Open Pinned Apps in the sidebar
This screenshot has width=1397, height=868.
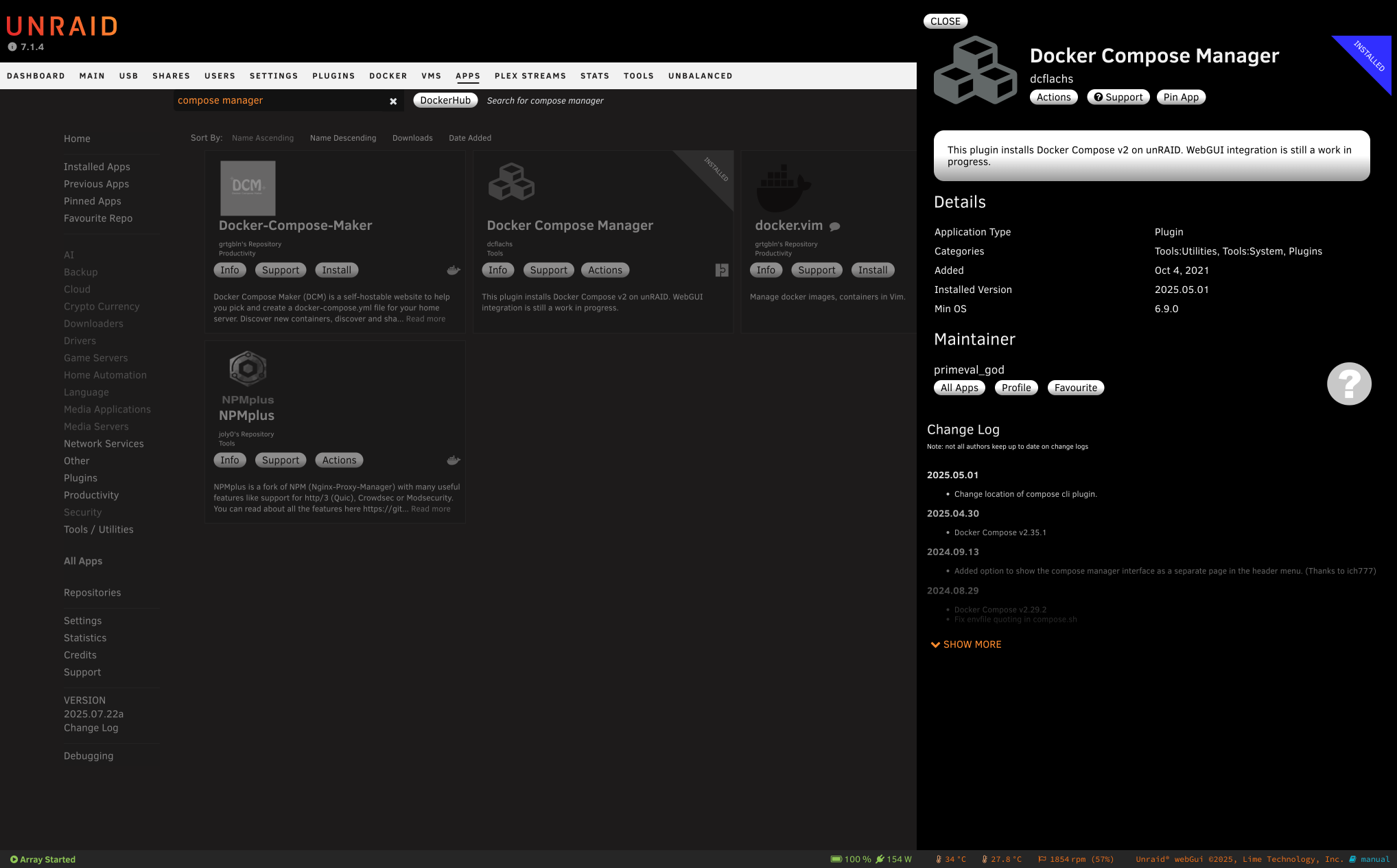(x=93, y=201)
